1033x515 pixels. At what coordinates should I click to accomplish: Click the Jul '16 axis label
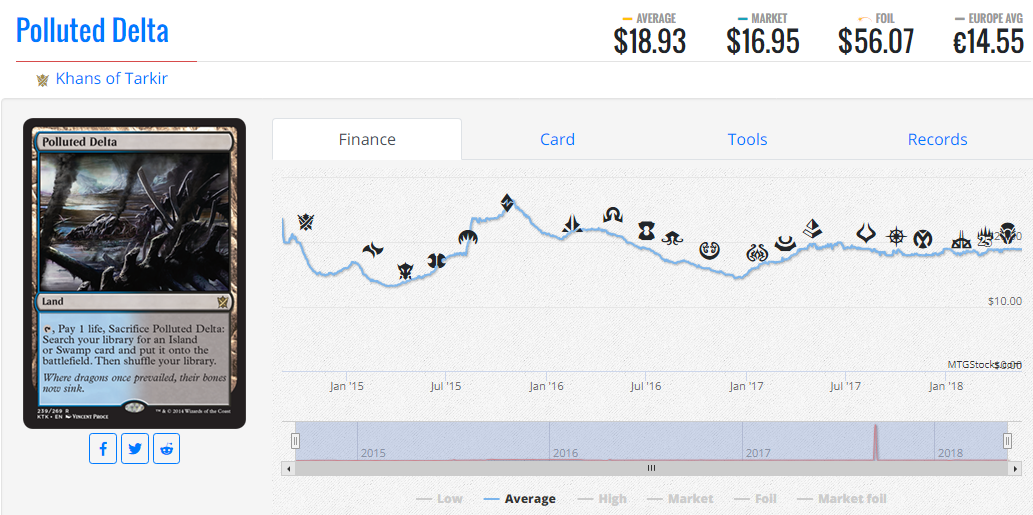tap(646, 386)
